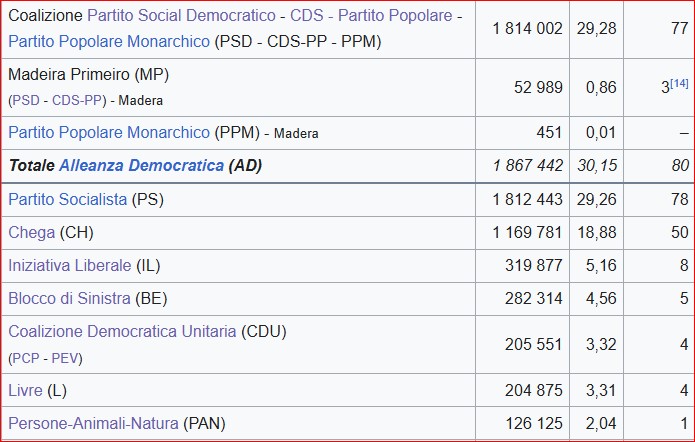Viewport: 695px width, 442px height.
Task: Click the Alleanza Democratica total votes 1 867 442
Action: pyautogui.click(x=527, y=165)
